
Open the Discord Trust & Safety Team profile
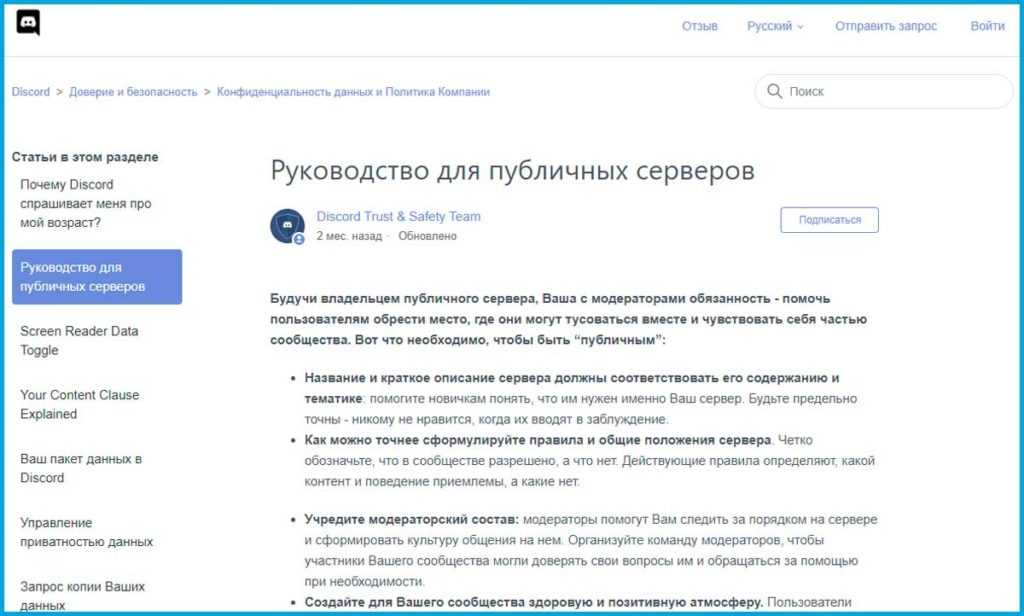coord(398,216)
